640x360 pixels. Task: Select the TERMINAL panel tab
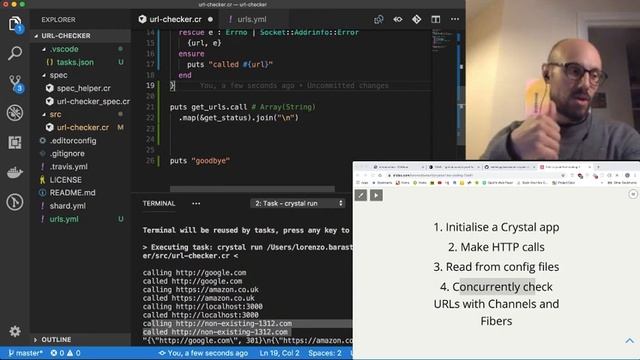159,203
